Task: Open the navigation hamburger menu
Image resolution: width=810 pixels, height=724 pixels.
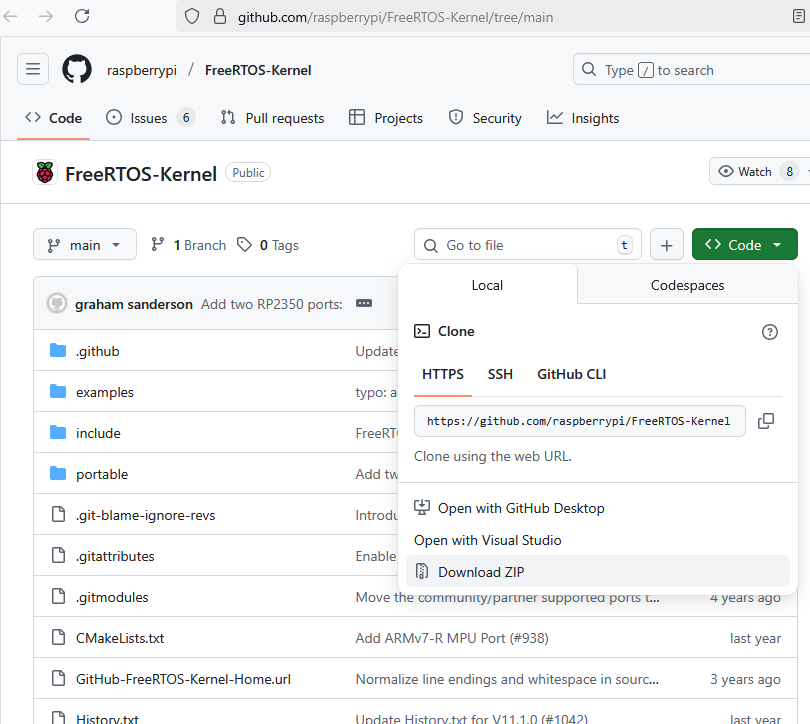Action: [33, 69]
